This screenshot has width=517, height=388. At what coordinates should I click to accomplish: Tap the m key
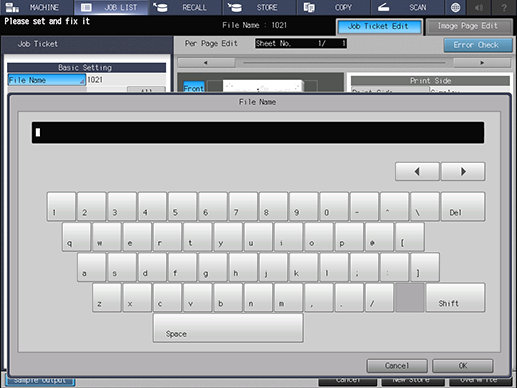[289, 297]
